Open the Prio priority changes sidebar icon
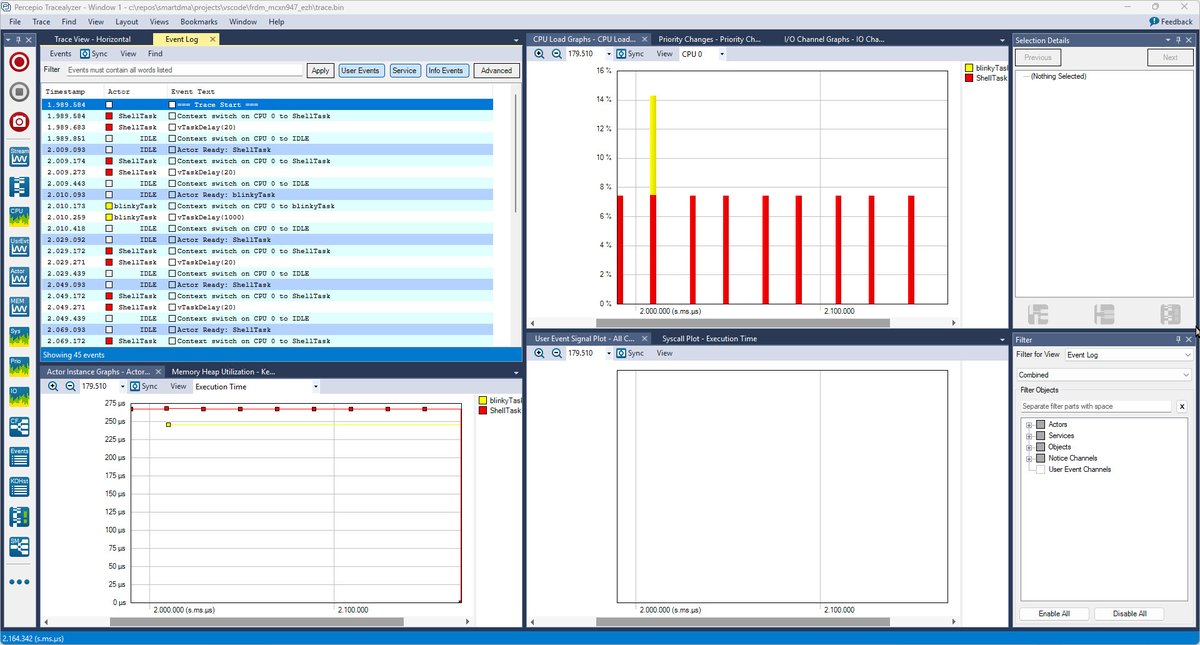1200x645 pixels. [x=19, y=367]
